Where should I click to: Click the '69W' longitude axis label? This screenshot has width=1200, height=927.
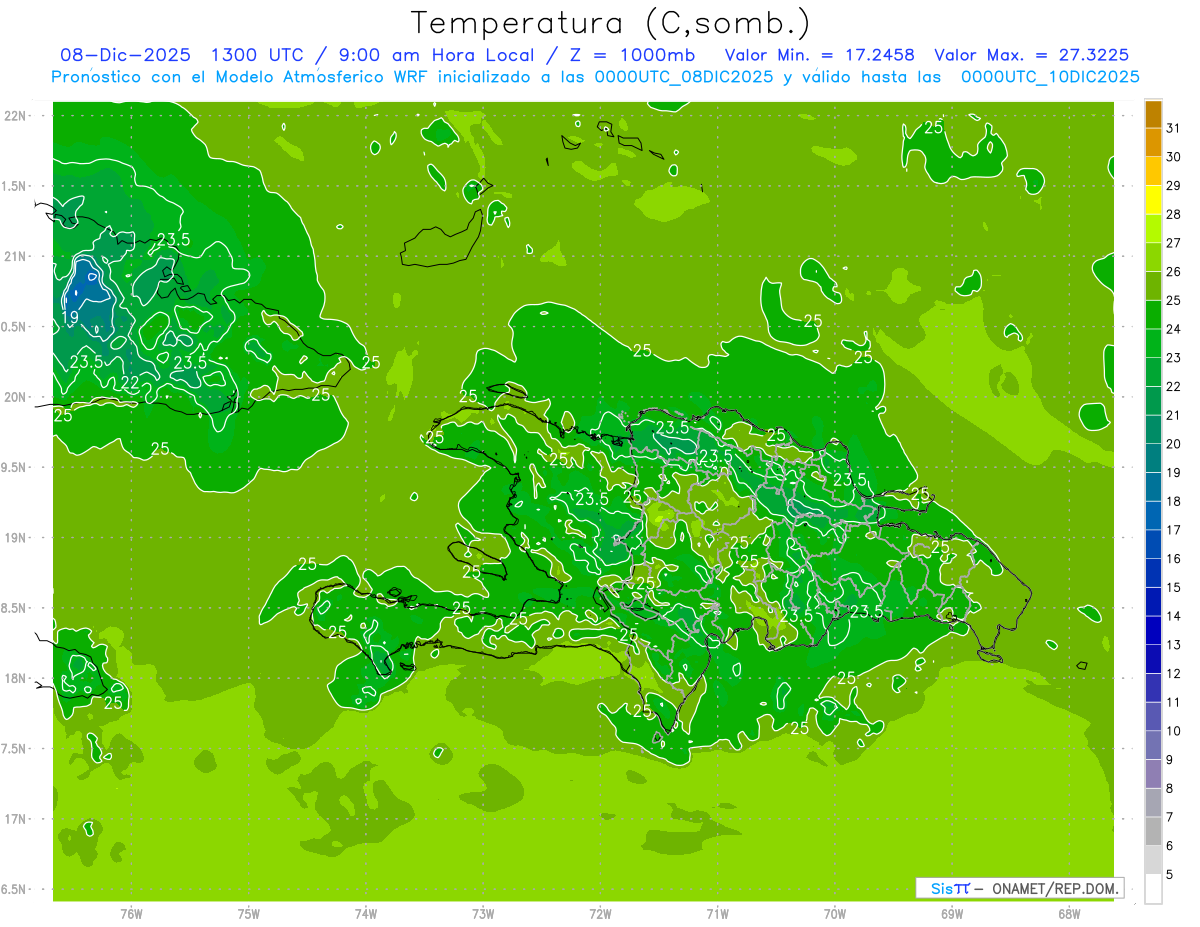952,913
